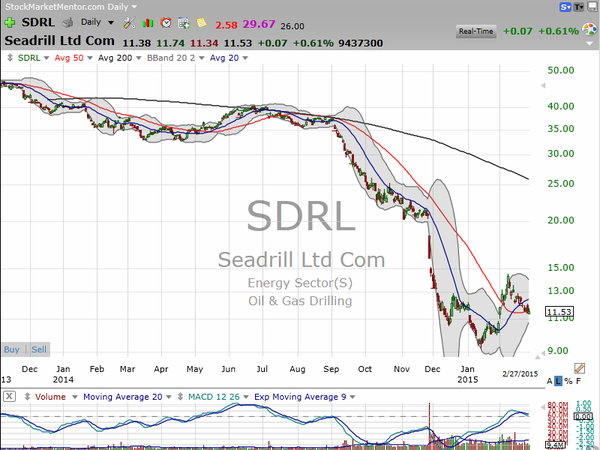Open the Daily timeframe dropdown

111,23
